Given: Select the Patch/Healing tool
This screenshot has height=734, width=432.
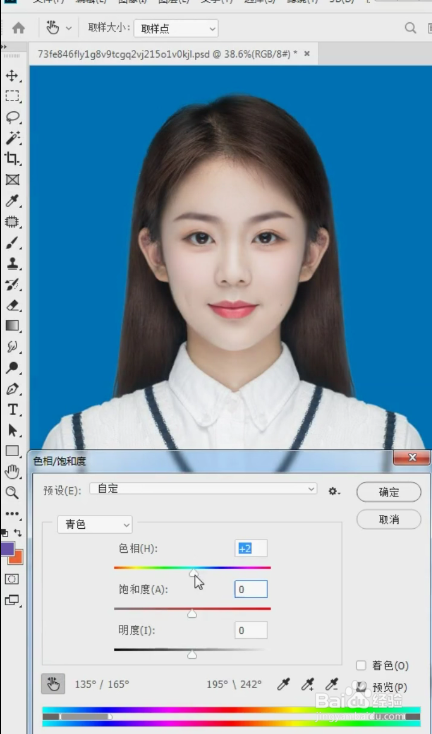Looking at the screenshot, I should pyautogui.click(x=12, y=222).
